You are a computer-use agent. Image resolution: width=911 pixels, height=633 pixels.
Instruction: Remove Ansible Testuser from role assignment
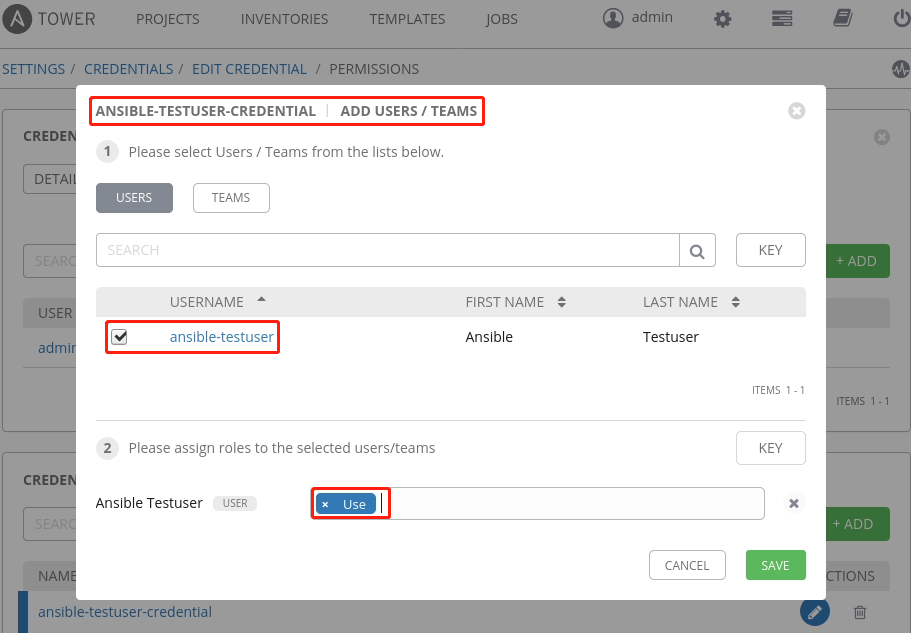coord(794,504)
